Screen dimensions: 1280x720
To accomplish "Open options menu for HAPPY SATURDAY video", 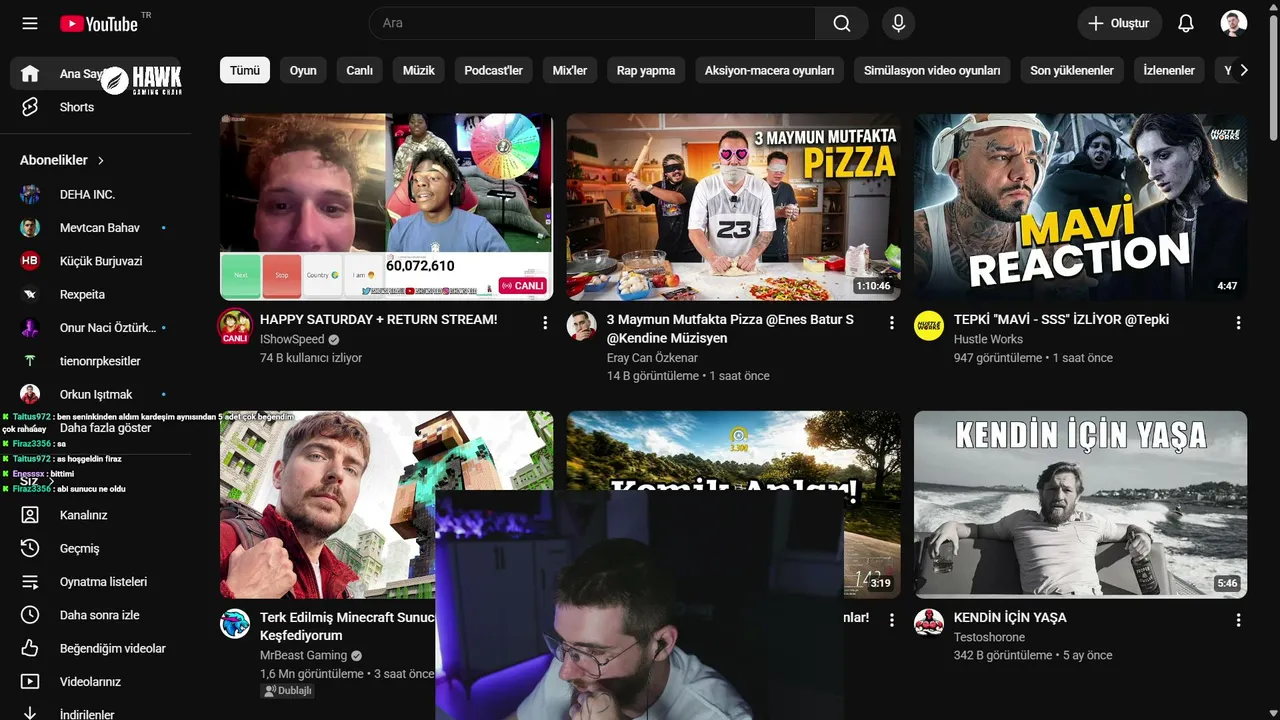I will (x=545, y=322).
